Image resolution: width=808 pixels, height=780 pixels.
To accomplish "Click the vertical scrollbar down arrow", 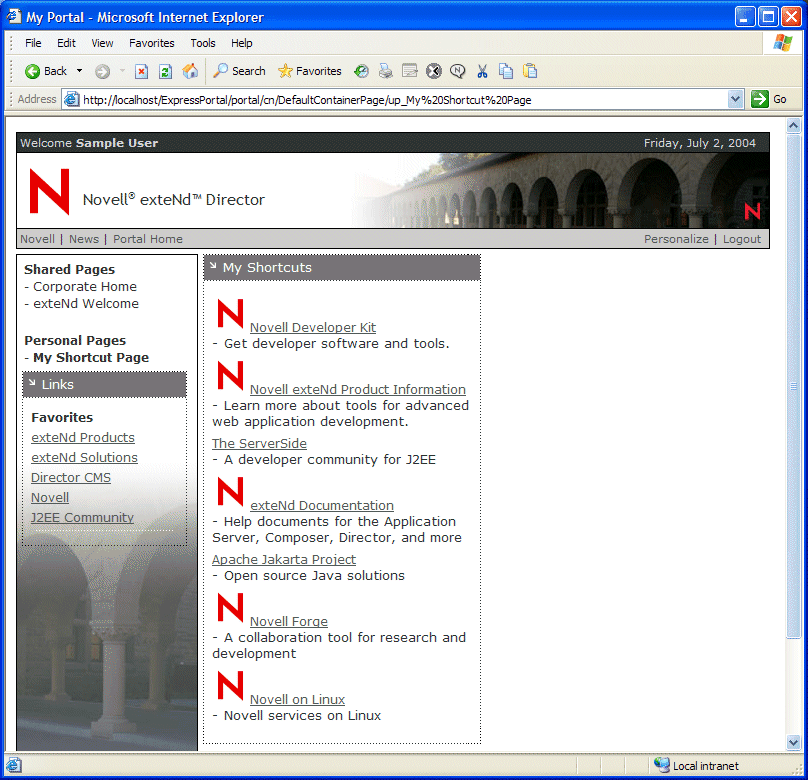I will [x=793, y=742].
